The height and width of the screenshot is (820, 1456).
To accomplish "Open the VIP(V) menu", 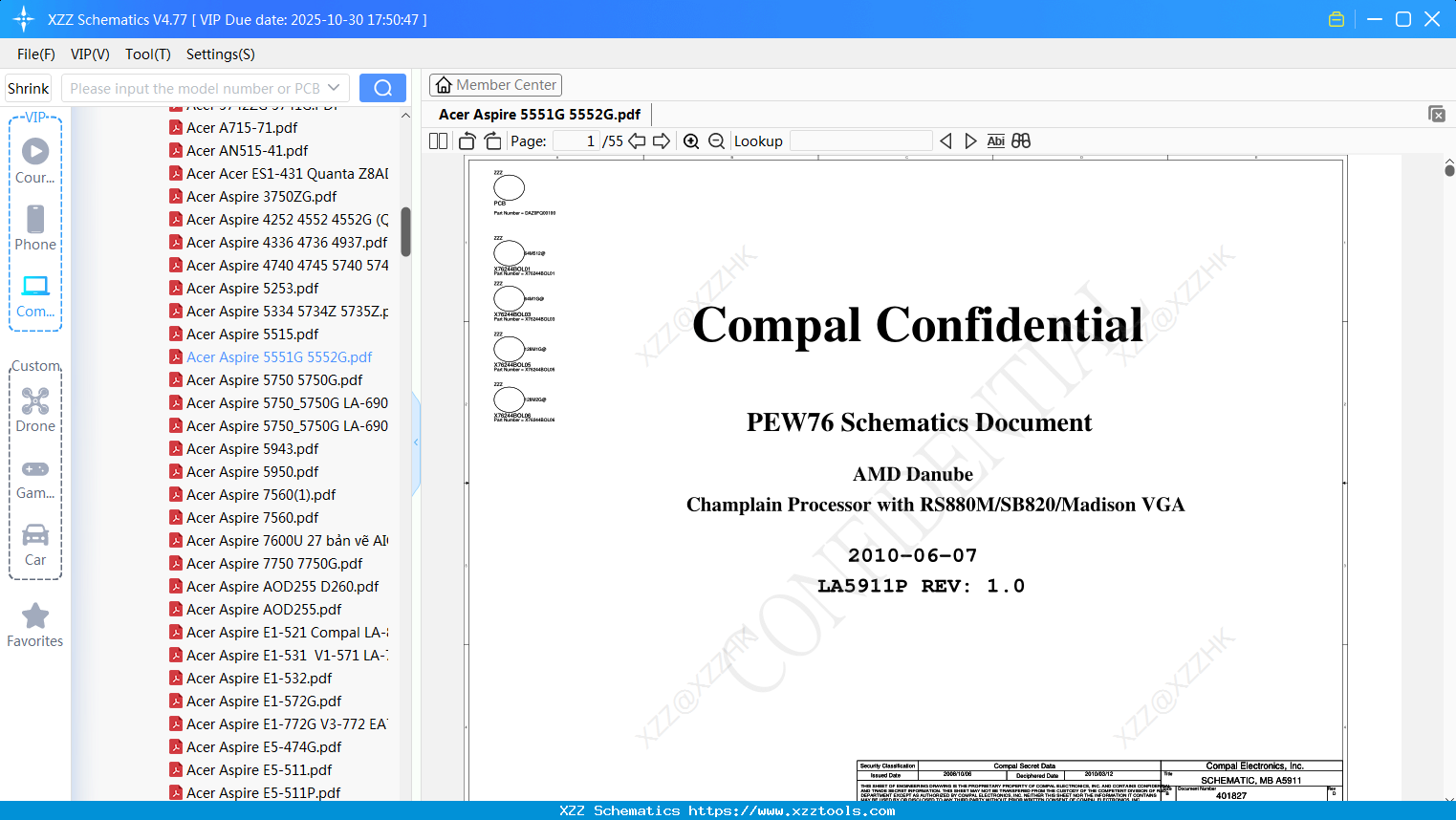I will (90, 54).
